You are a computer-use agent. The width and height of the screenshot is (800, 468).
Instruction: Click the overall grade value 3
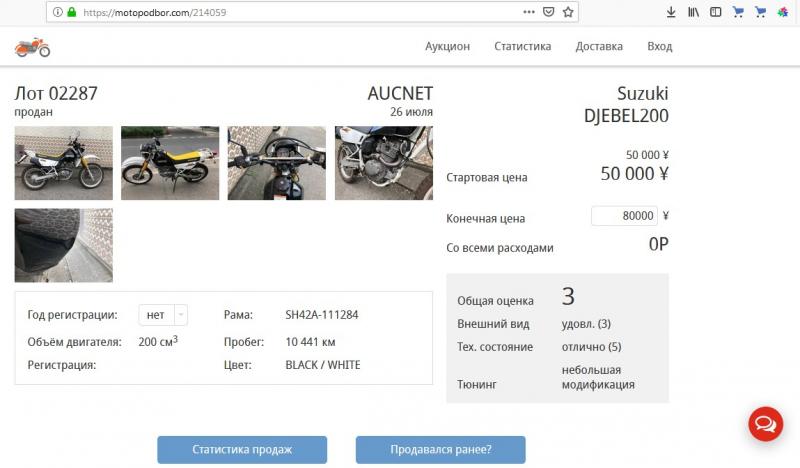click(568, 297)
